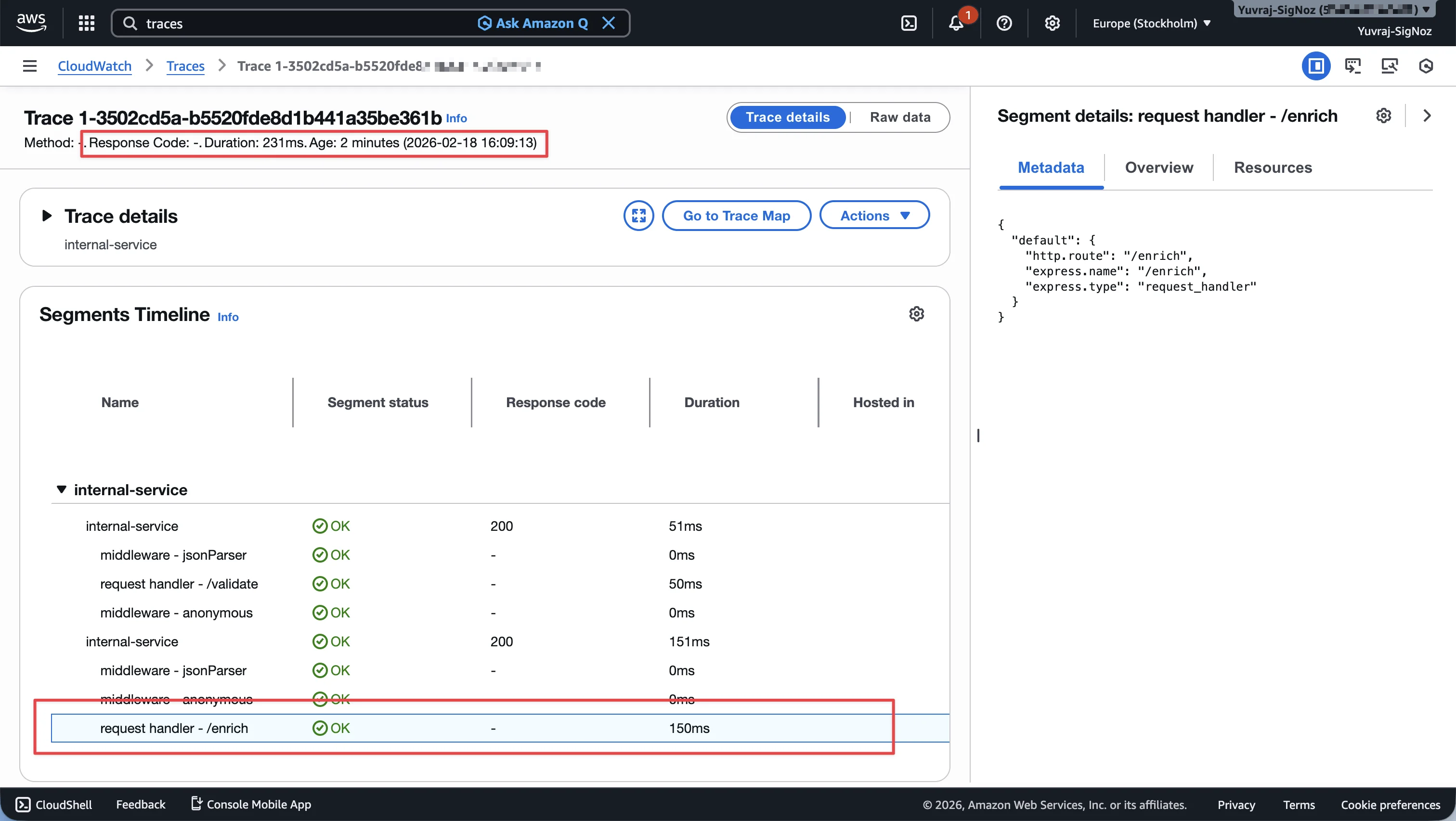Open the Segments Timeline settings gear
1456x821 pixels.
click(x=916, y=314)
